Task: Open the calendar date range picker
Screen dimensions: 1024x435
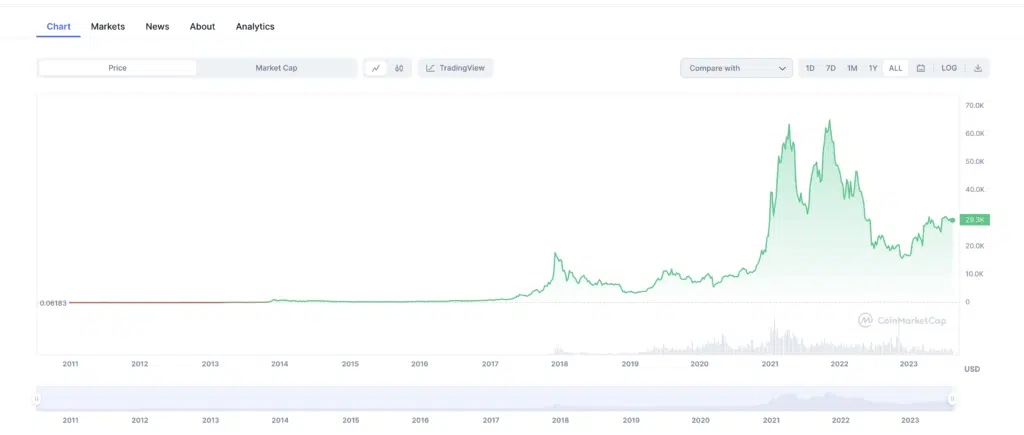Action: click(x=920, y=68)
